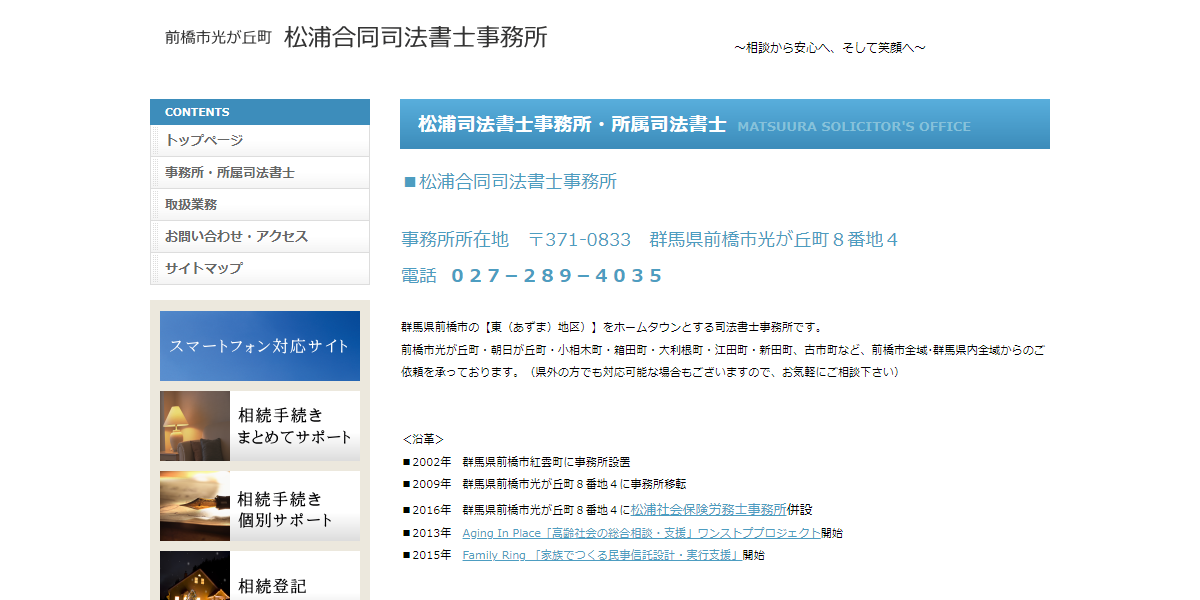Image resolution: width=1200 pixels, height=600 pixels.
Task: Select 事務所・所属司法書士 in the contents menu
Action: click(230, 173)
